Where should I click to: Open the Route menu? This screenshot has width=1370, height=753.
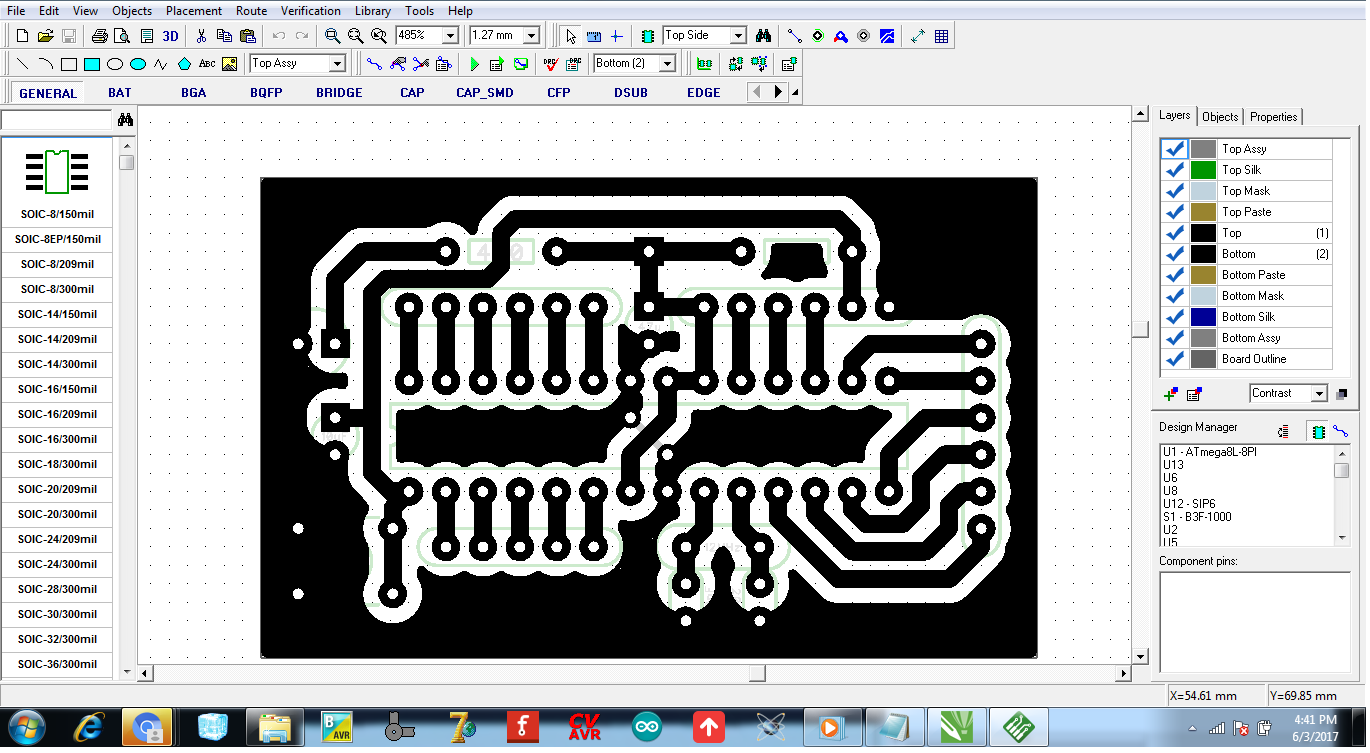pyautogui.click(x=251, y=11)
